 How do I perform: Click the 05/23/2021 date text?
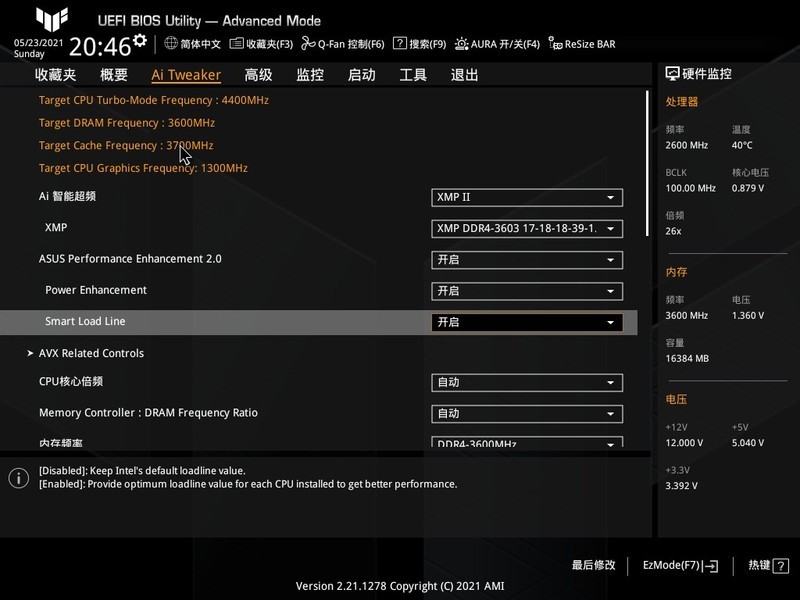pyautogui.click(x=38, y=43)
